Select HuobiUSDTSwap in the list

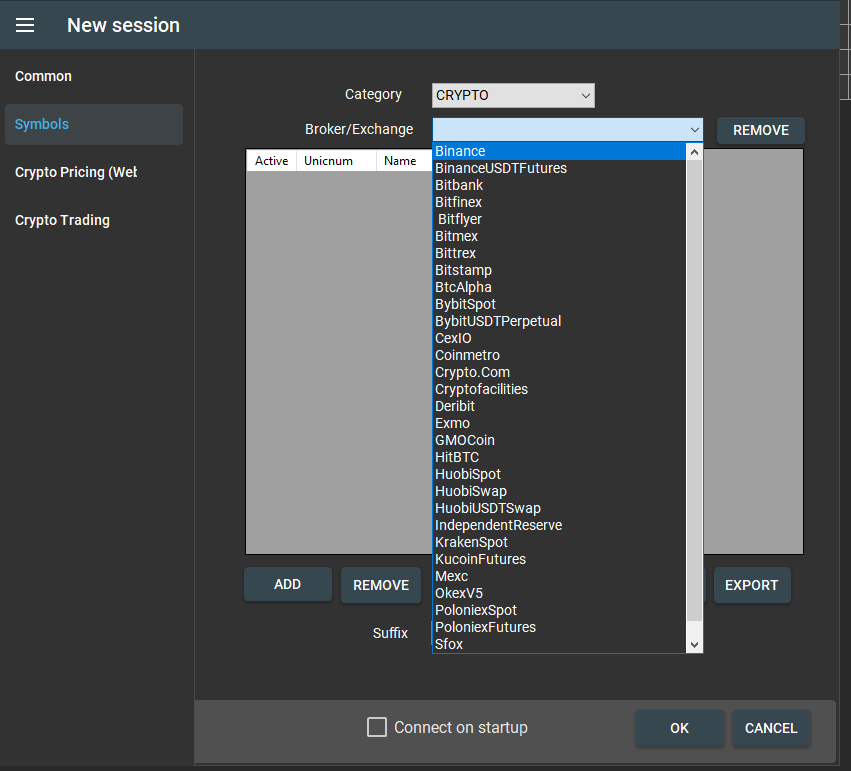560,508
